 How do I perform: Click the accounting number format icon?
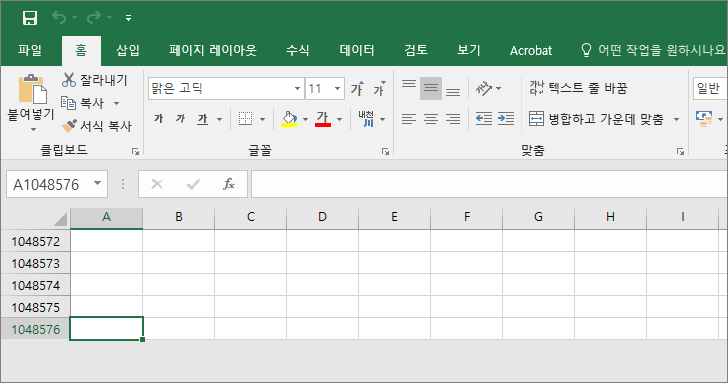[x=704, y=119]
